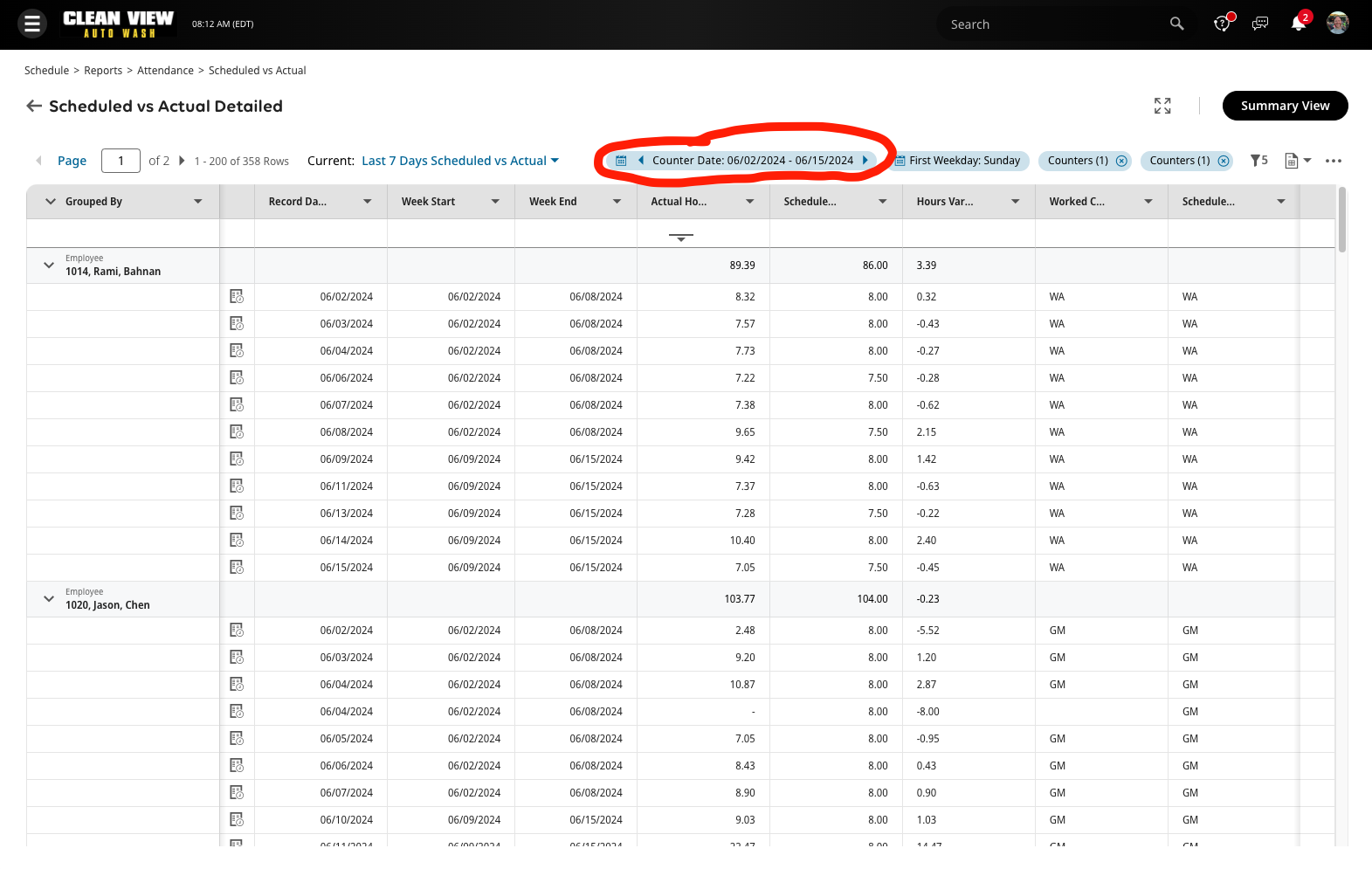Image resolution: width=1372 pixels, height=869 pixels.
Task: Click the search magnifier icon
Action: pyautogui.click(x=1176, y=24)
